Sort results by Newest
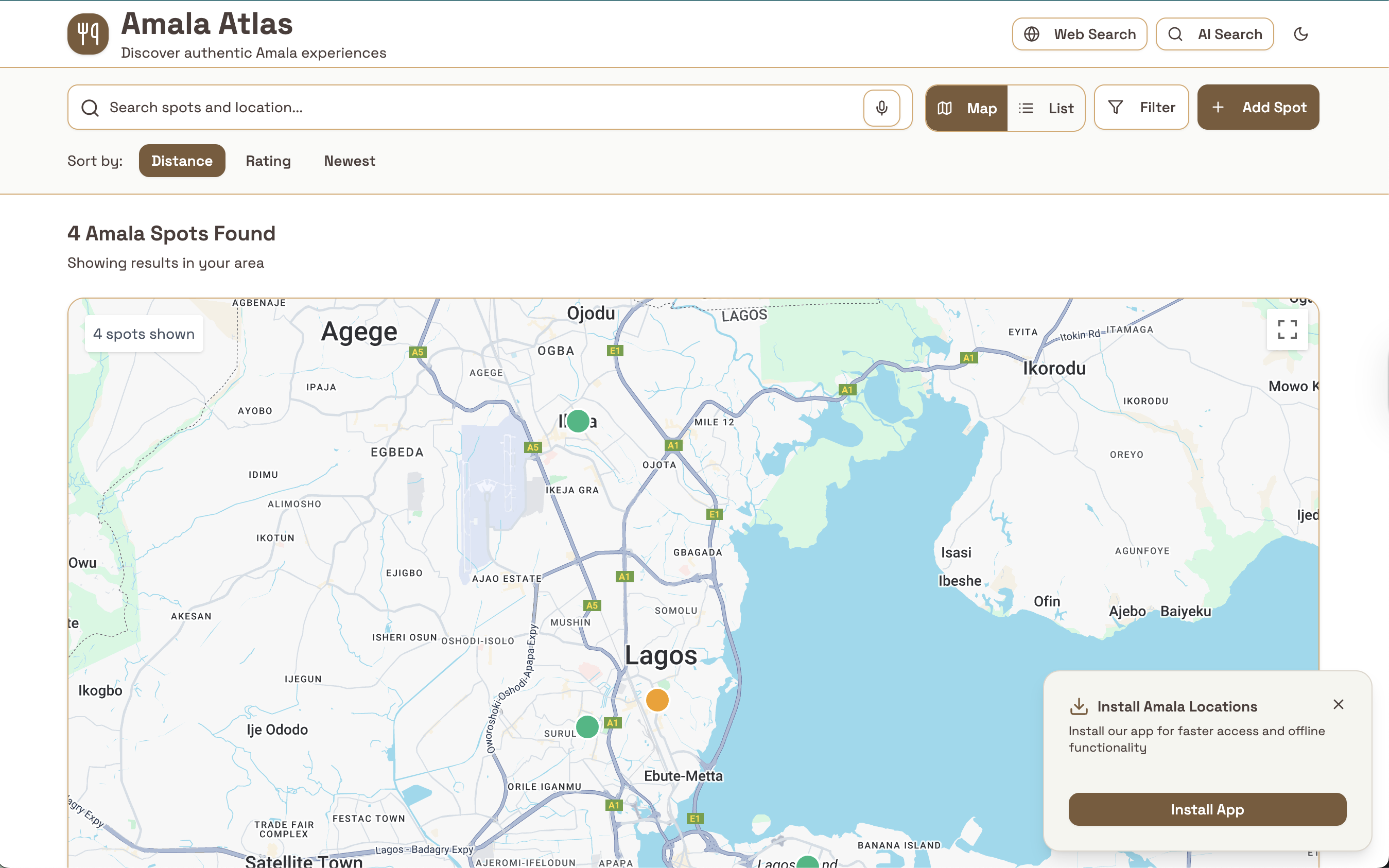 (349, 161)
